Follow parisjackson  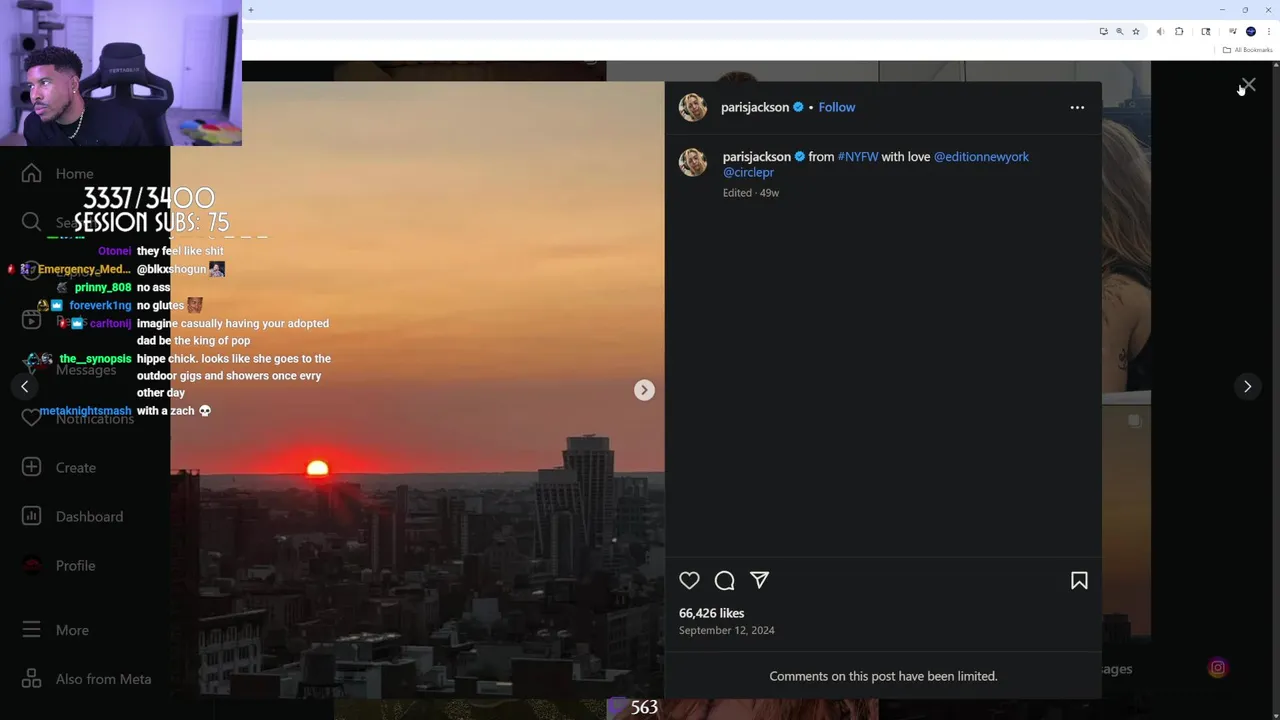tap(836, 107)
